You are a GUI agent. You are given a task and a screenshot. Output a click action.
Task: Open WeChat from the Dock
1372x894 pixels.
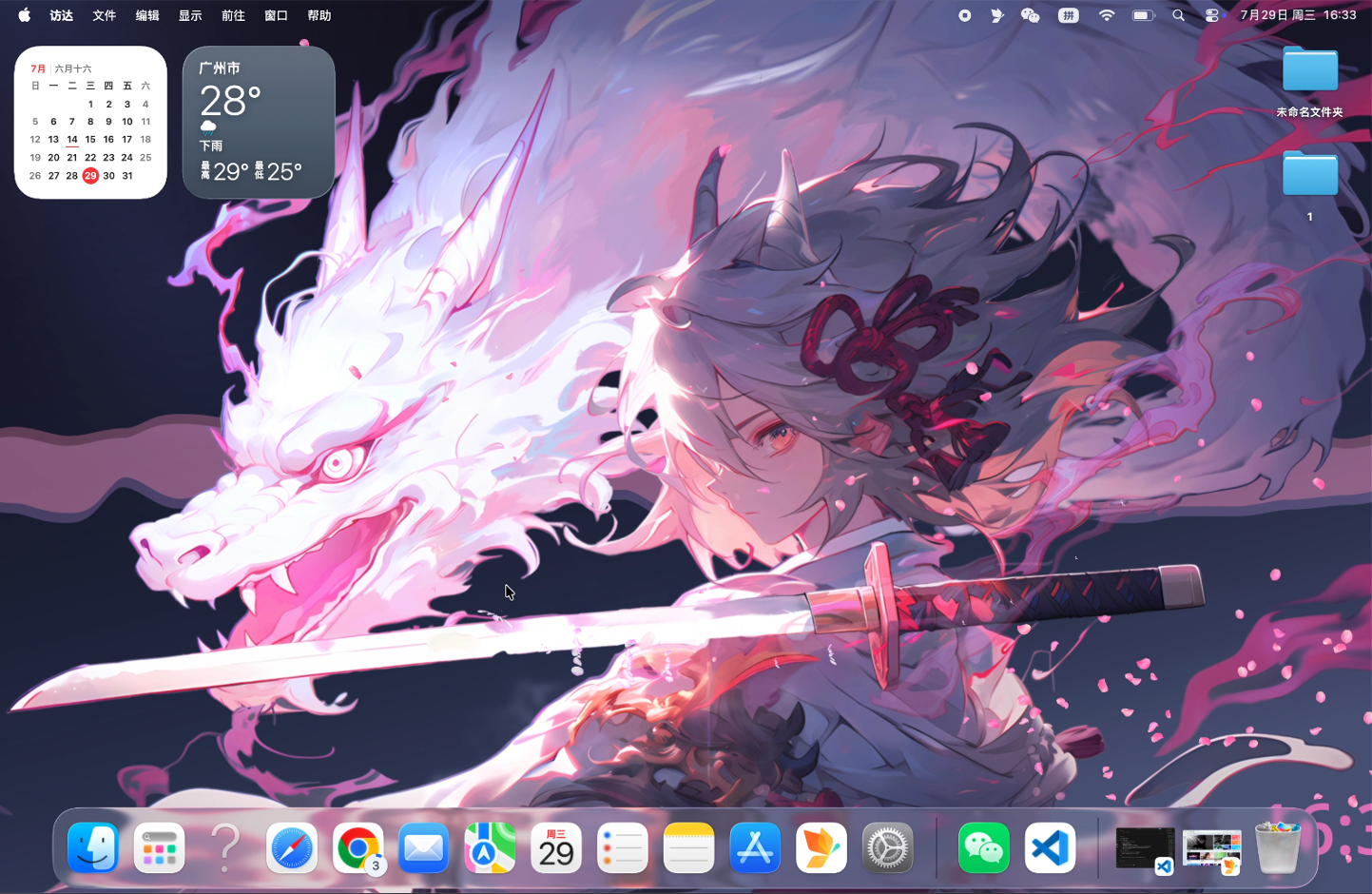pyautogui.click(x=984, y=847)
